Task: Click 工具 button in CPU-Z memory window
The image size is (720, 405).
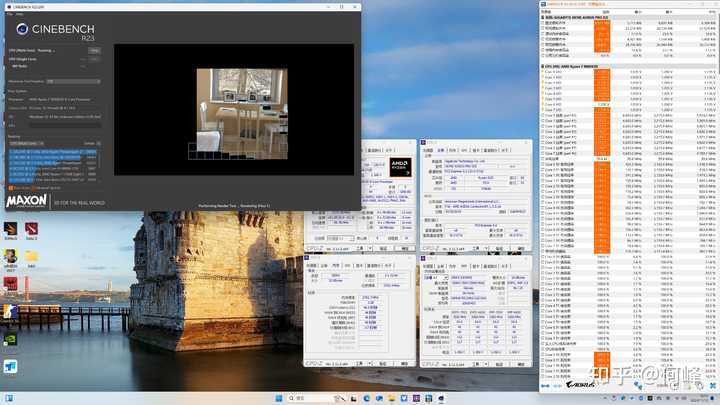Action: click(360, 364)
